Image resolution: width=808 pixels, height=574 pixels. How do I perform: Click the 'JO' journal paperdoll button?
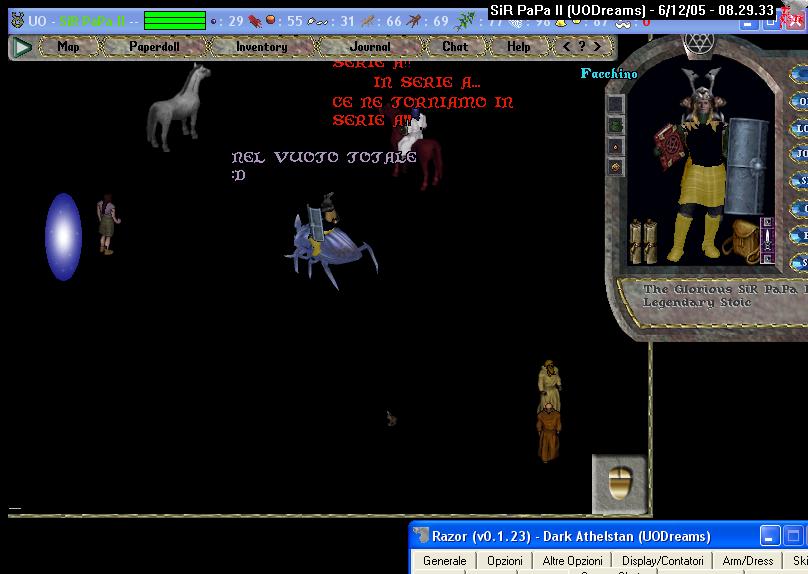[799, 154]
